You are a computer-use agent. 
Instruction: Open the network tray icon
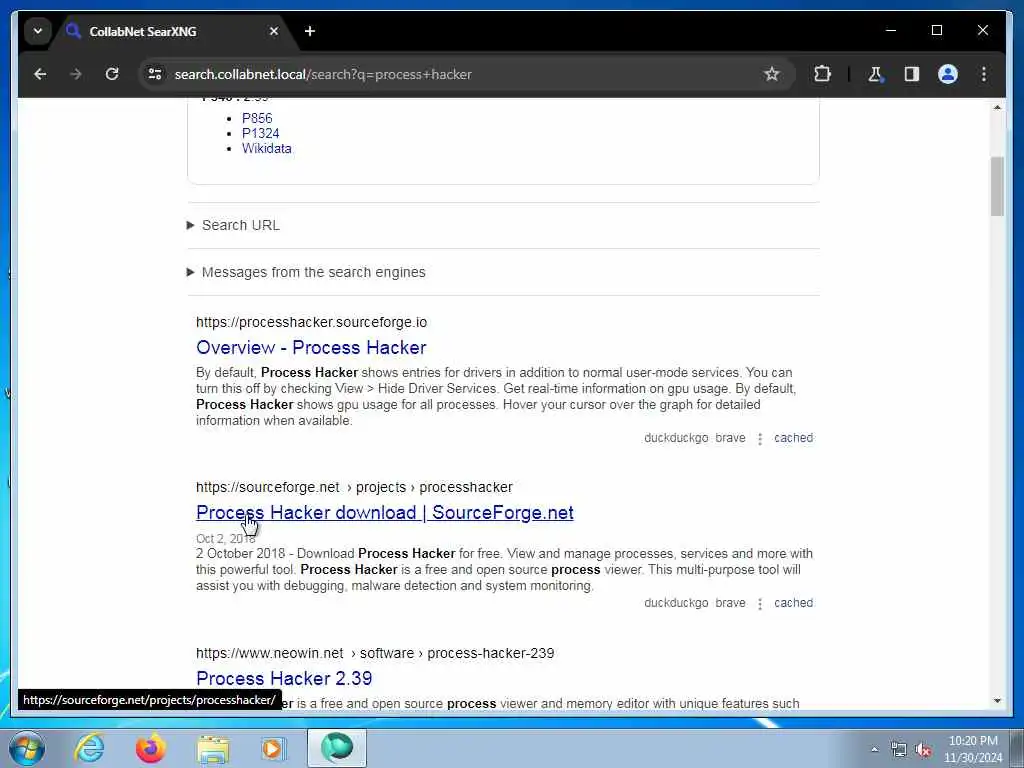click(899, 750)
